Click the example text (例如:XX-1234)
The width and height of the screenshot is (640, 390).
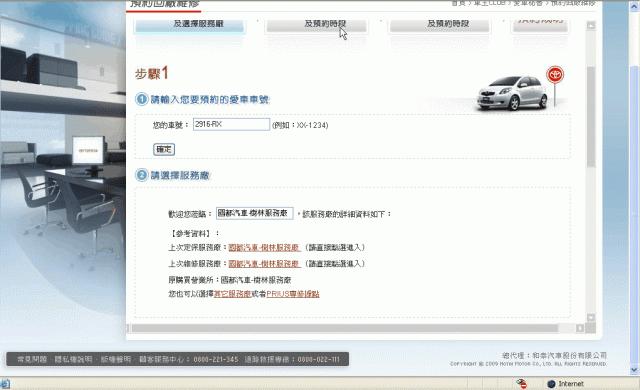(x=300, y=125)
